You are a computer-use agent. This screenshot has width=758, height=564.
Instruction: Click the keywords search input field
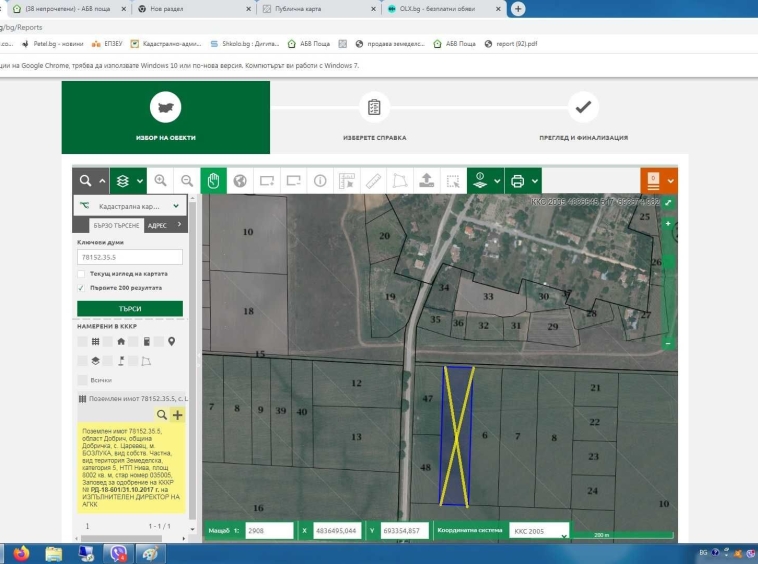[x=129, y=257]
